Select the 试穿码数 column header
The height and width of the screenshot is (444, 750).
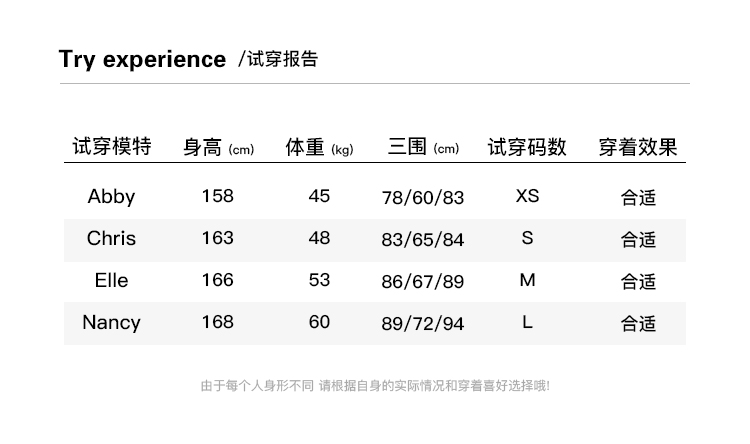(x=527, y=148)
